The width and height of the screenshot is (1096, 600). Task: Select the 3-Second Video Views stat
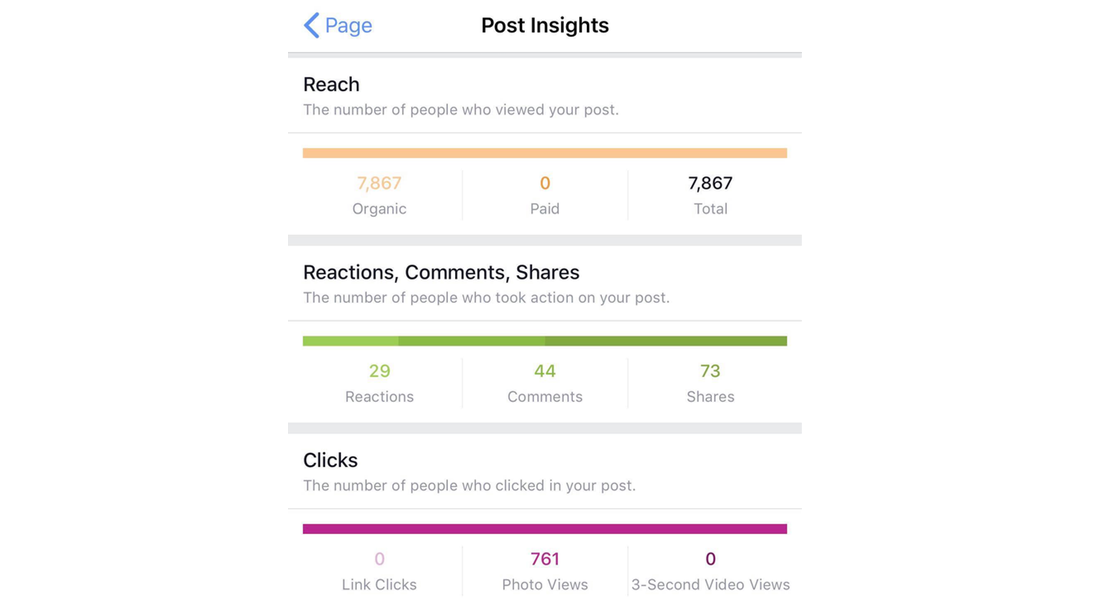pos(710,571)
